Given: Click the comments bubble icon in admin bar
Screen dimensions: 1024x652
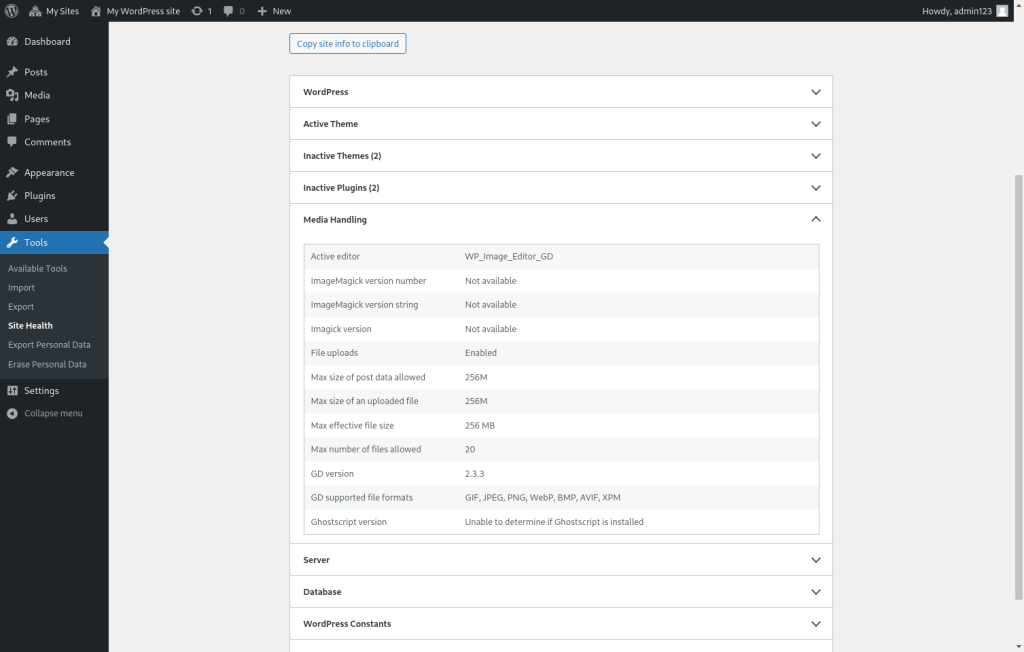Looking at the screenshot, I should 228,11.
